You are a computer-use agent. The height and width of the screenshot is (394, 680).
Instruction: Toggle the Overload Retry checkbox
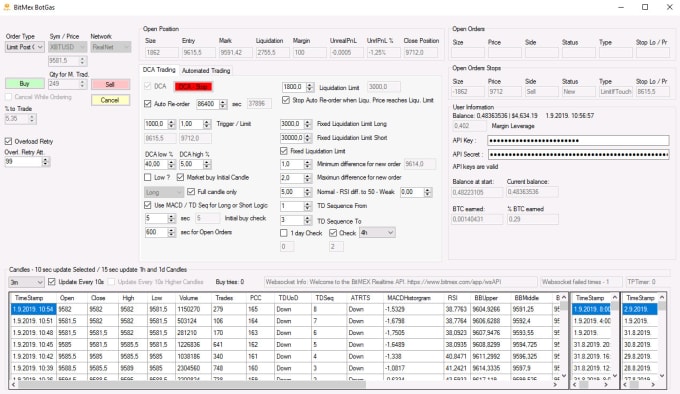click(x=8, y=141)
